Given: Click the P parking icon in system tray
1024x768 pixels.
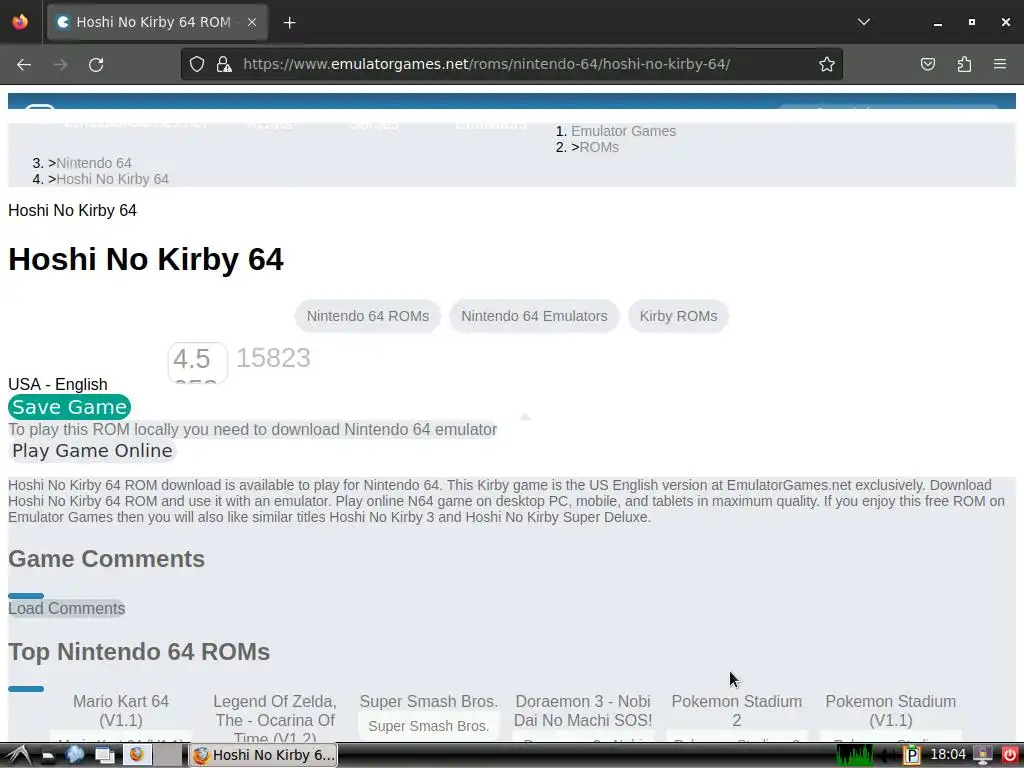Looking at the screenshot, I should [x=911, y=756].
